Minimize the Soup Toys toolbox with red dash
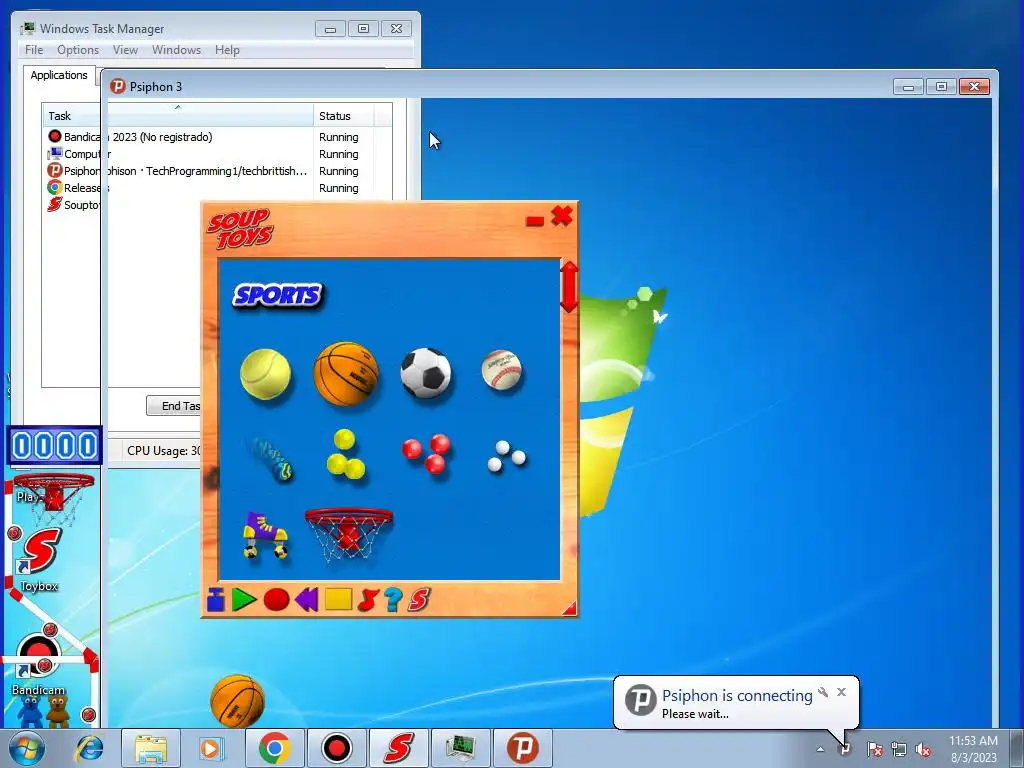This screenshot has width=1024, height=768. pos(535,221)
